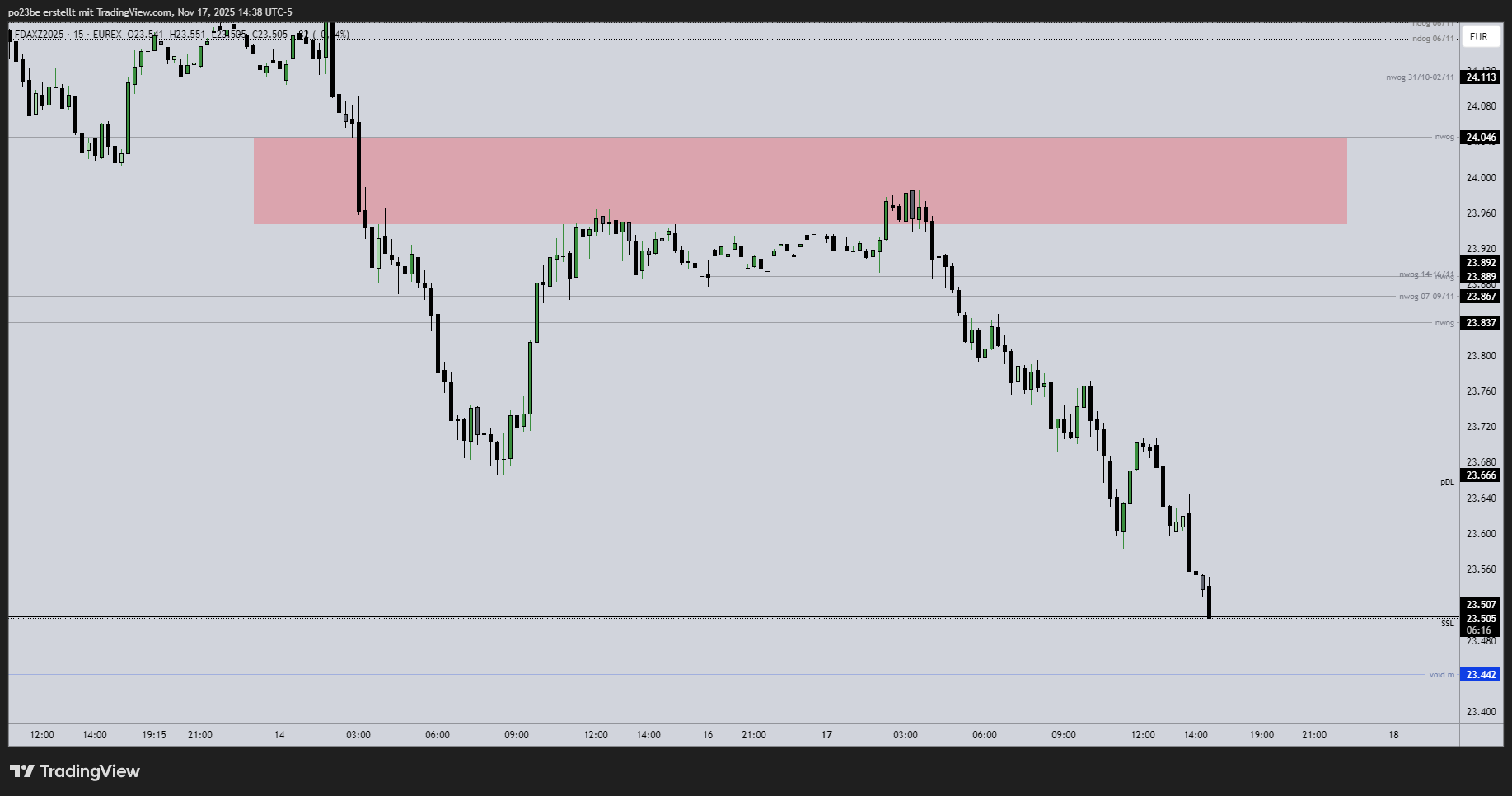Click the 23.867 price label

point(1481,297)
